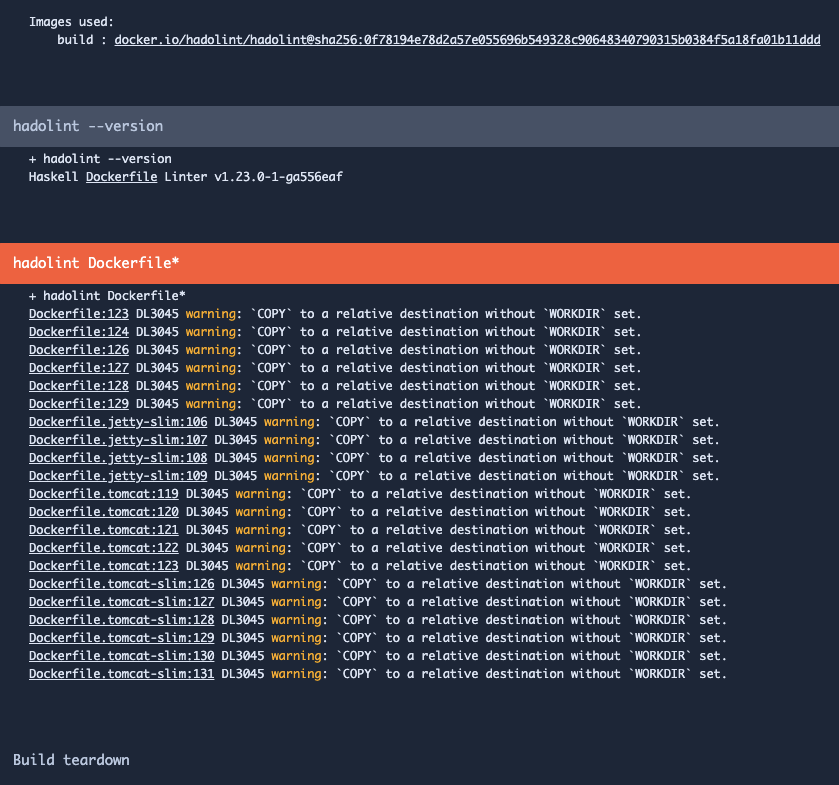Open the Dockerfile:124 warning link
This screenshot has height=785, width=839.
click(78, 331)
